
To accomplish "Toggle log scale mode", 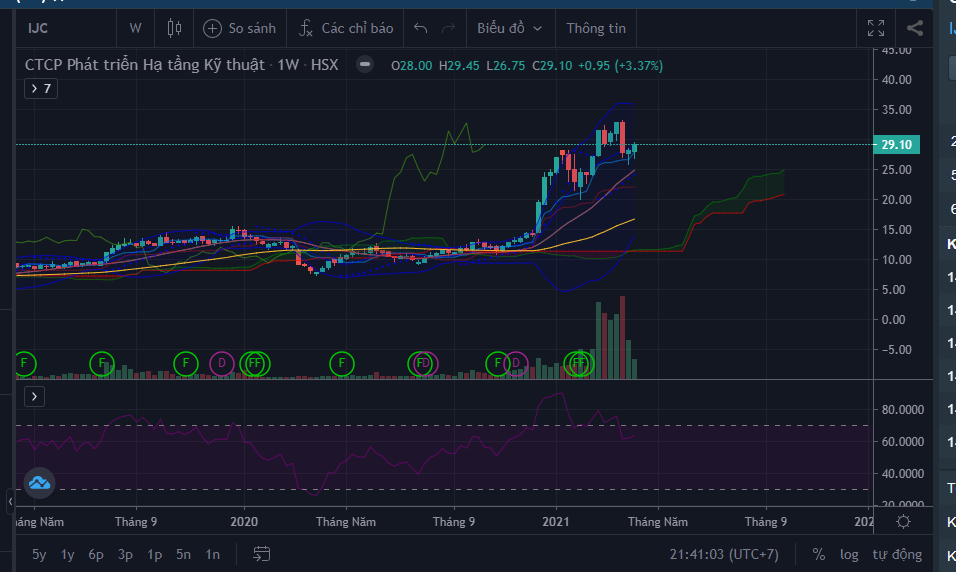I will [849, 553].
